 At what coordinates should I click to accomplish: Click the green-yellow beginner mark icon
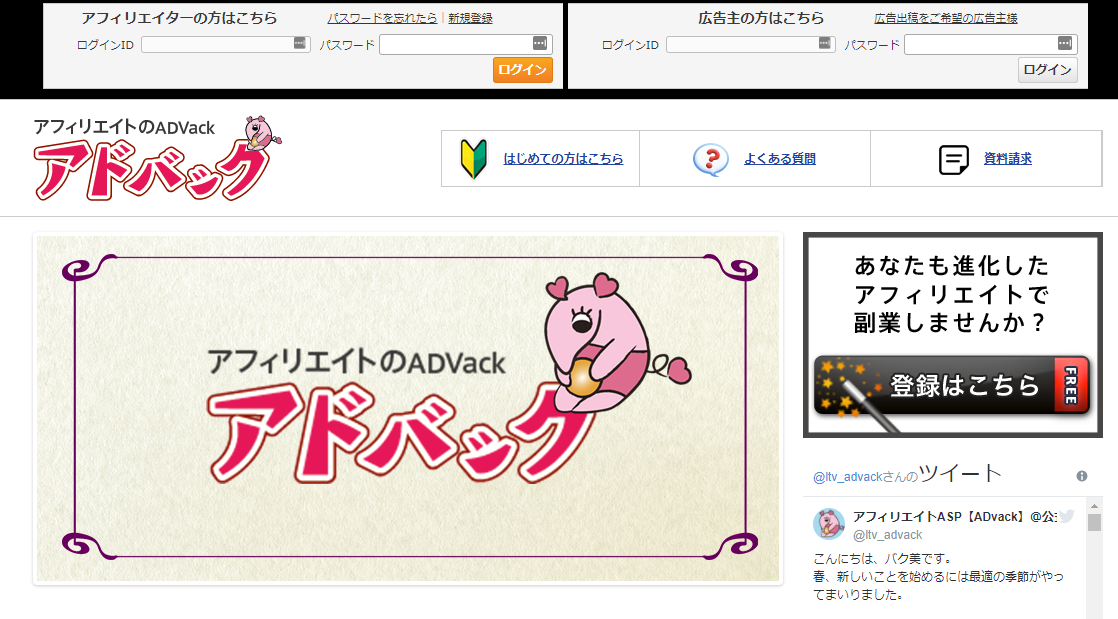click(x=472, y=159)
